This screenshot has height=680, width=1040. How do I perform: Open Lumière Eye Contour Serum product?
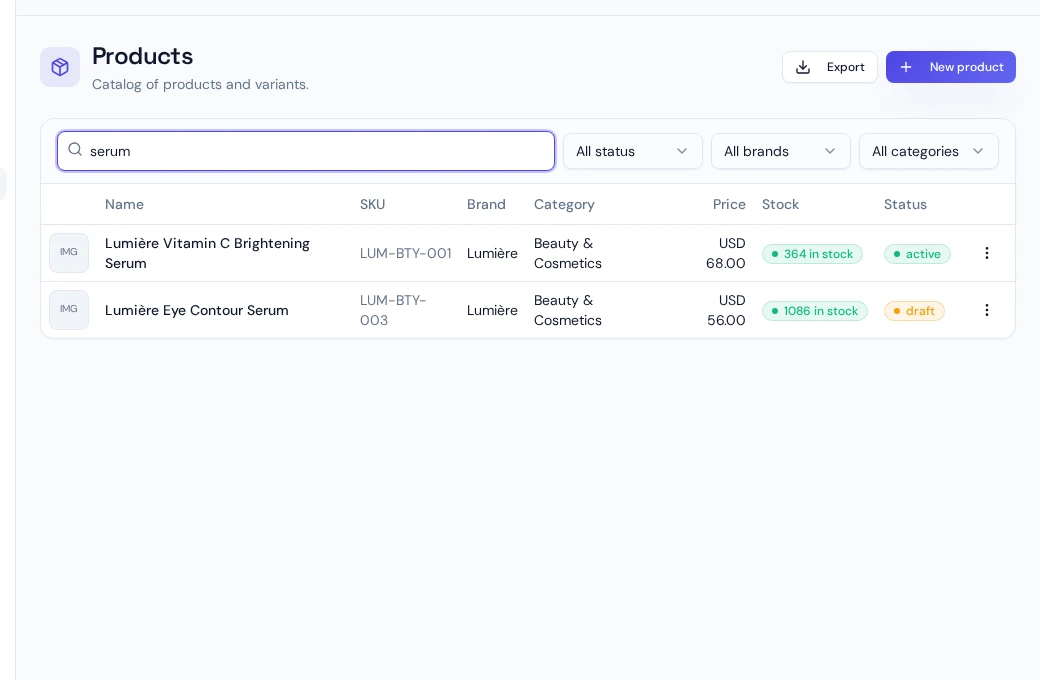[x=196, y=310]
